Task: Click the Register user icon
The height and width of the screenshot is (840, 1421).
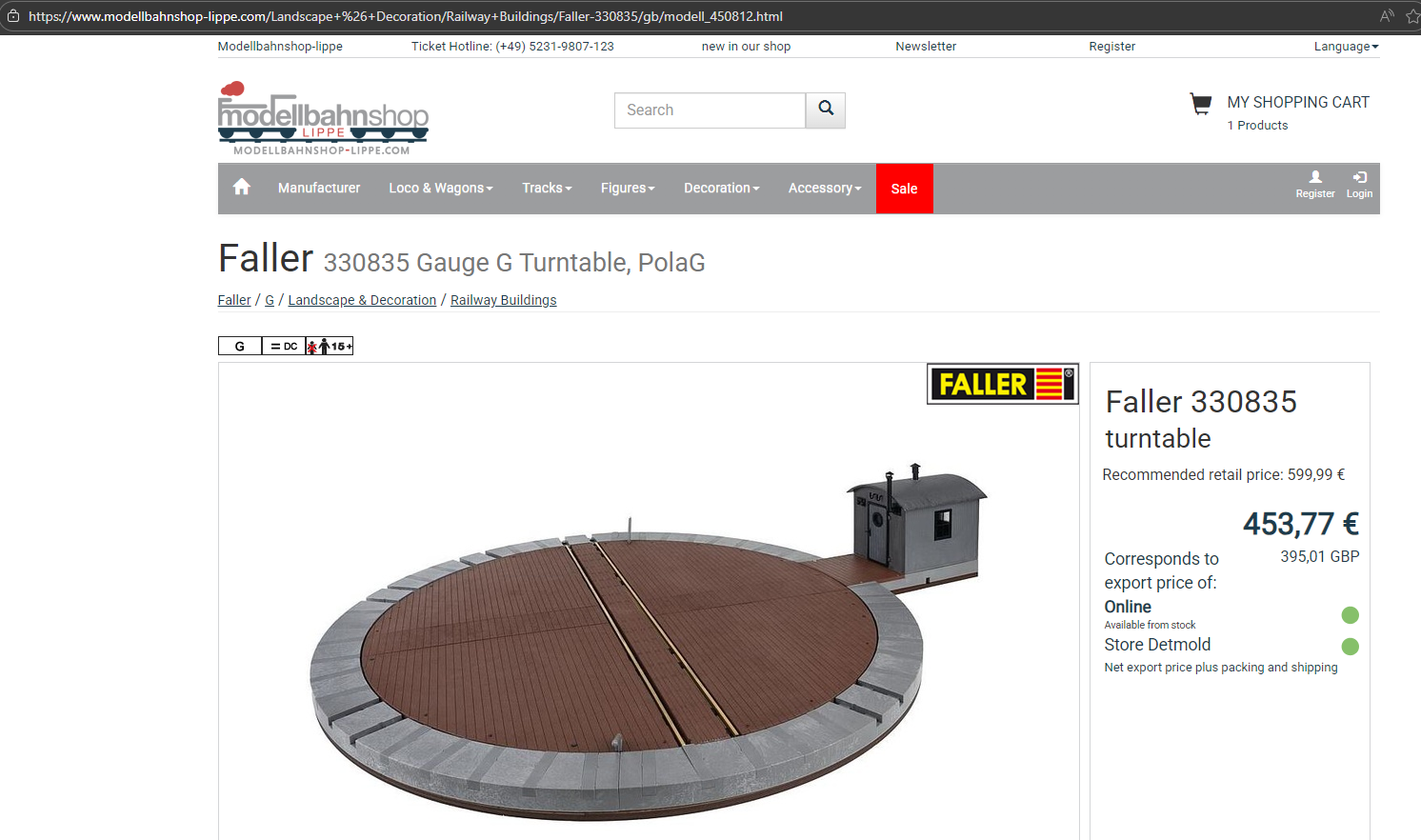Action: pos(1314,184)
